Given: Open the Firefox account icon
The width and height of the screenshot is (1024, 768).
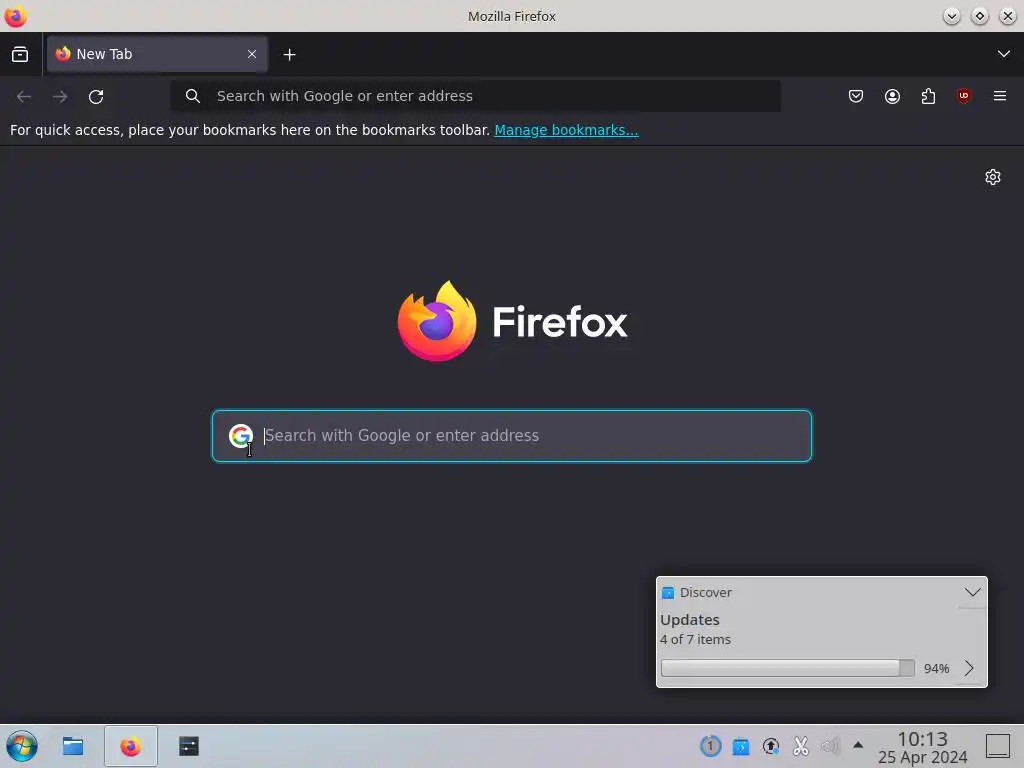Looking at the screenshot, I should [x=892, y=97].
